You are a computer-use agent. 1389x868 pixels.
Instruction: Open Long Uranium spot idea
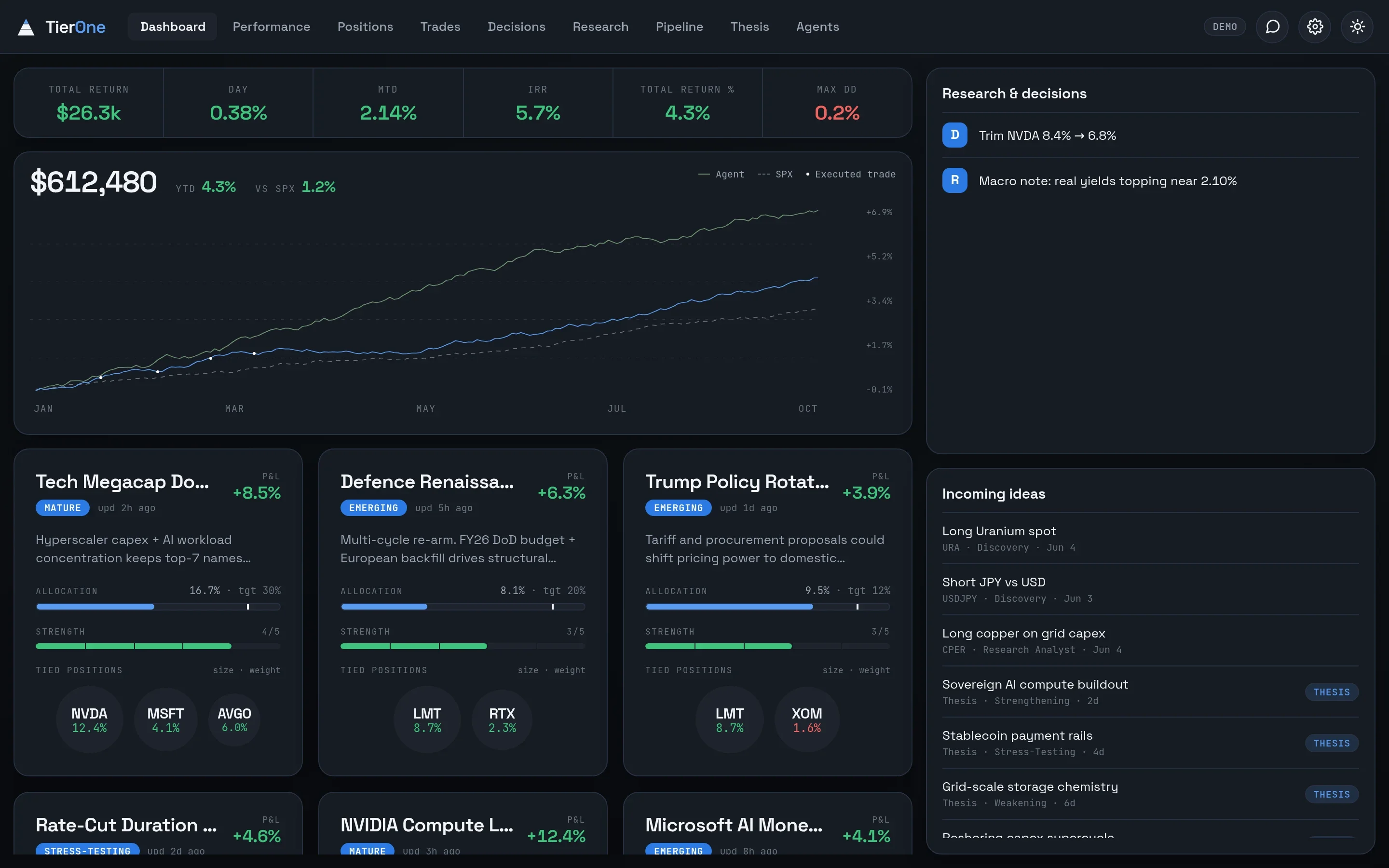pyautogui.click(x=1150, y=539)
